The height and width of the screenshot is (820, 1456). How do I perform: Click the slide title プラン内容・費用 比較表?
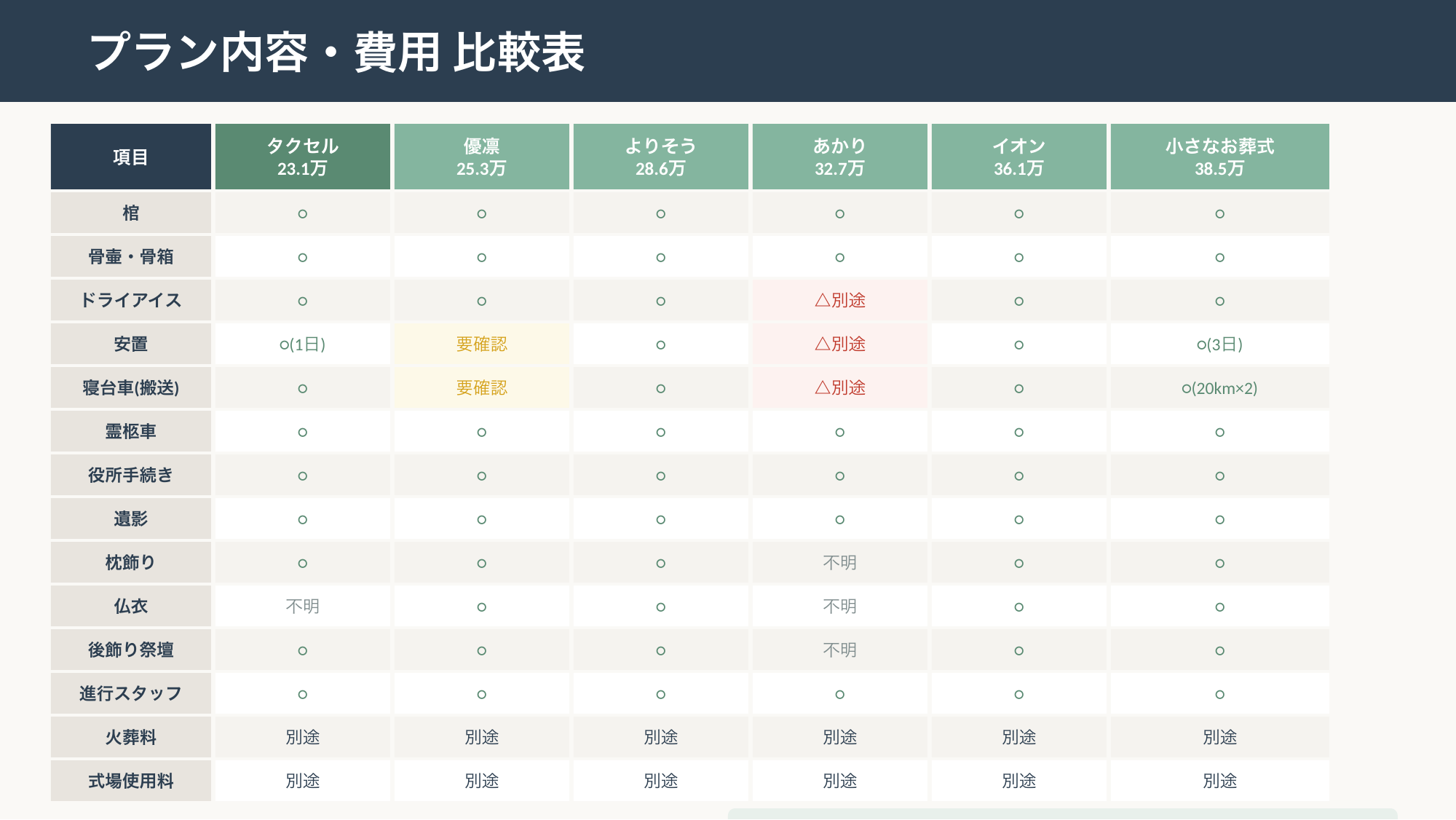pyautogui.click(x=336, y=52)
